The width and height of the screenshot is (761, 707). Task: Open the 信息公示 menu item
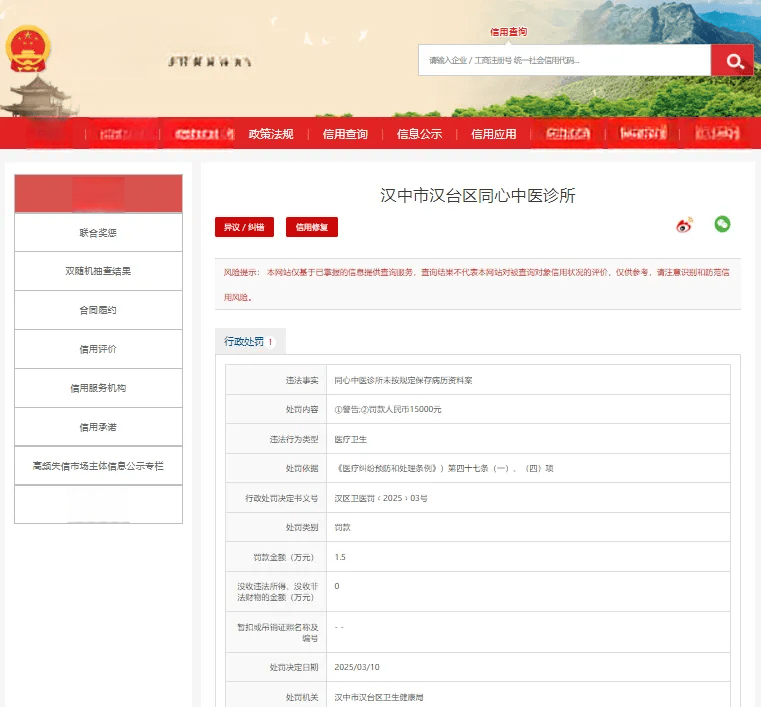419,134
